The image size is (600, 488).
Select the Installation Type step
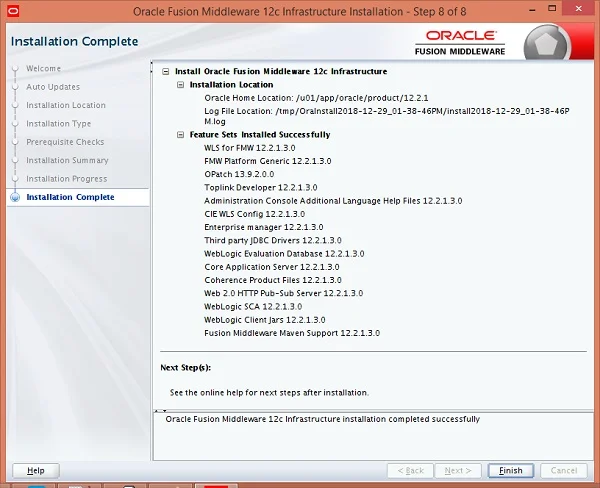coord(58,124)
